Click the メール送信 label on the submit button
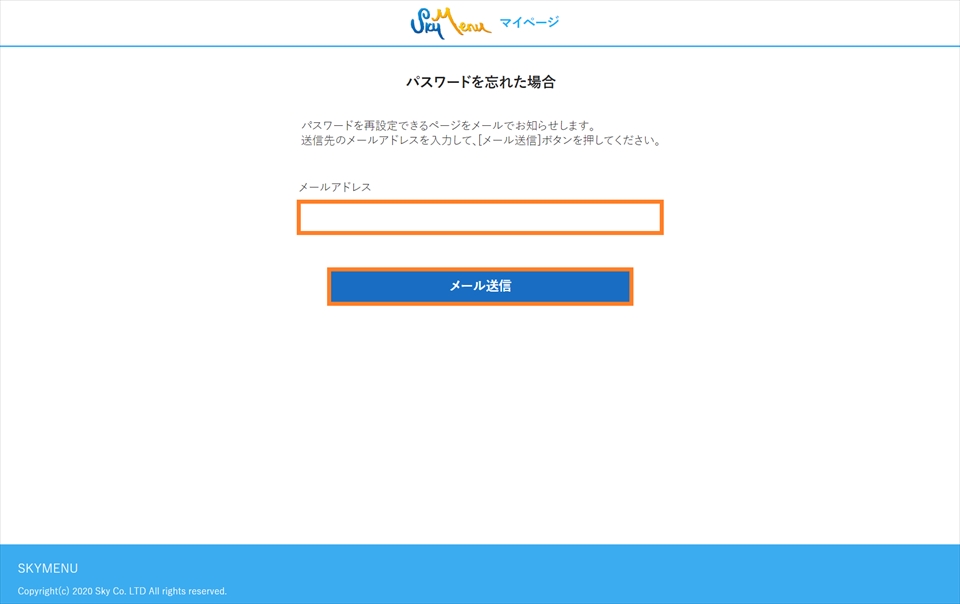Viewport: 960px width, 604px height. [x=480, y=286]
